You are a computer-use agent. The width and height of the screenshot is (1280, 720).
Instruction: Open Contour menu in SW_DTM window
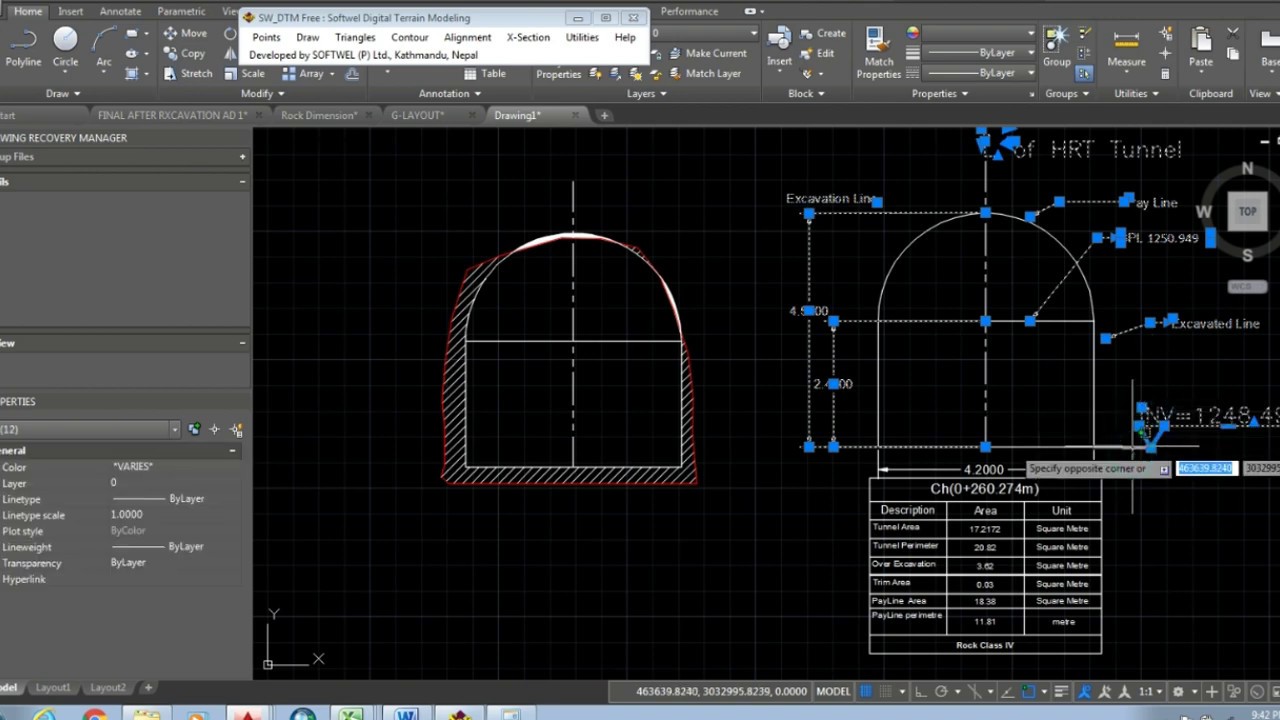point(410,37)
